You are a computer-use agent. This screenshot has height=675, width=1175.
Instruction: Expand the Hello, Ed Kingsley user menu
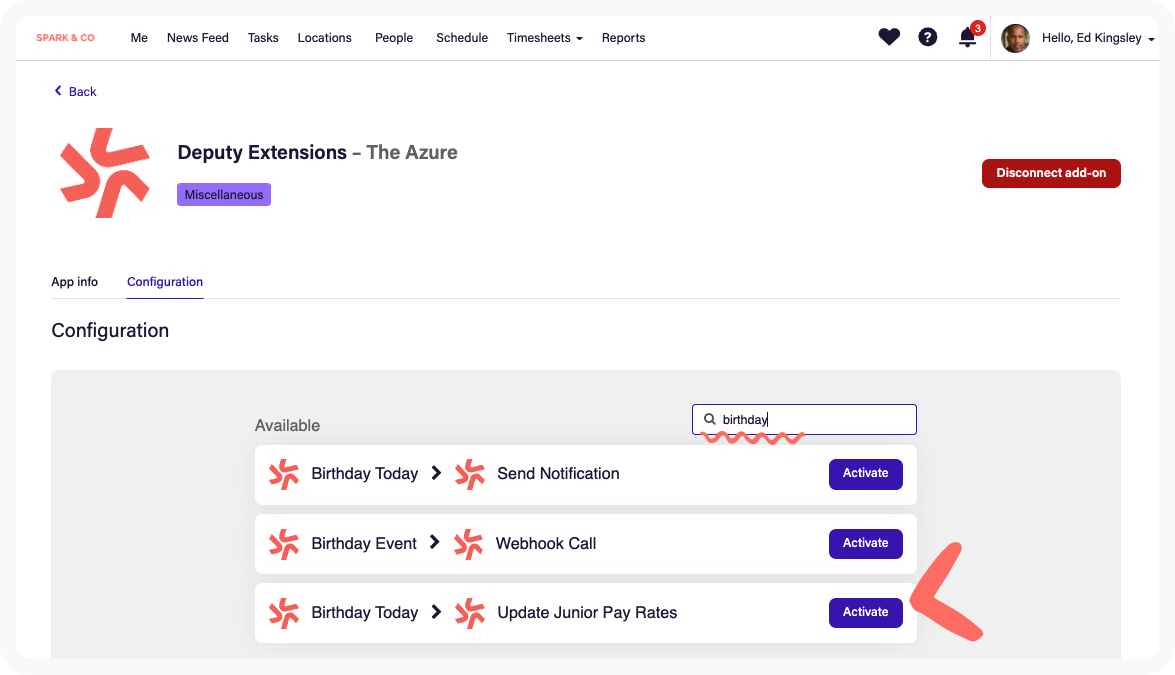(x=1098, y=37)
